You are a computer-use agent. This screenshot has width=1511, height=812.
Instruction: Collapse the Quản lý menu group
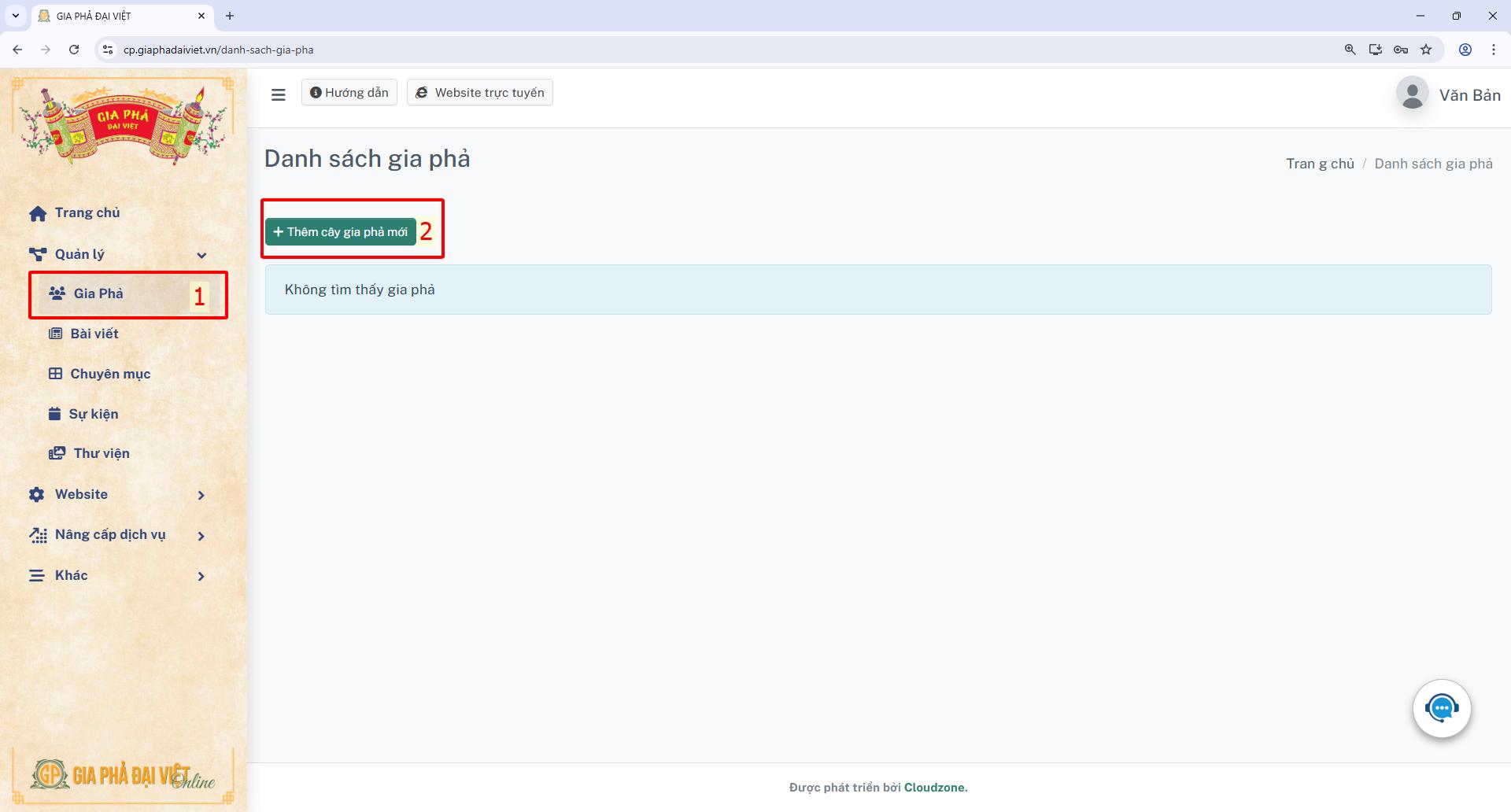pos(201,254)
